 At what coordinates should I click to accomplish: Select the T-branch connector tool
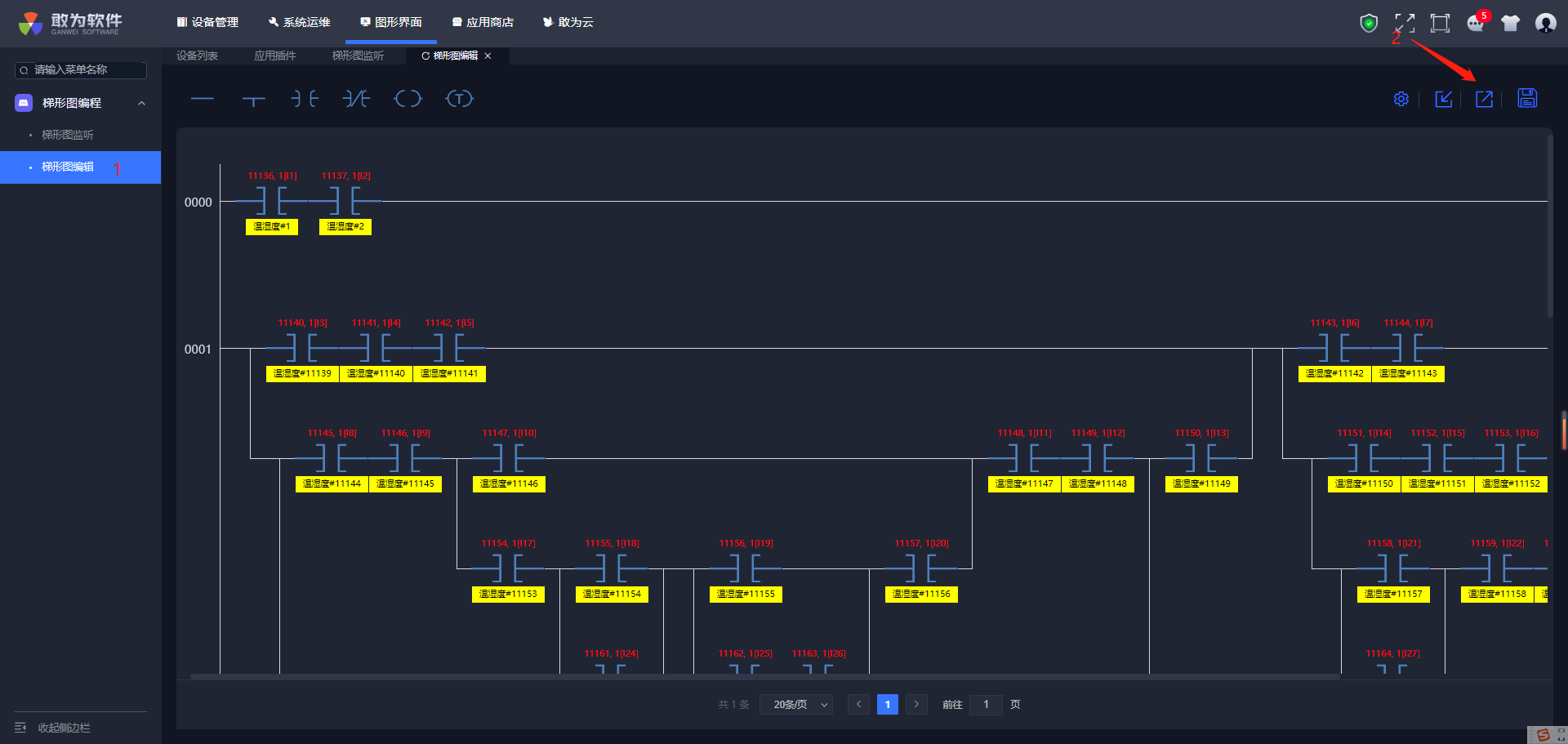click(254, 100)
